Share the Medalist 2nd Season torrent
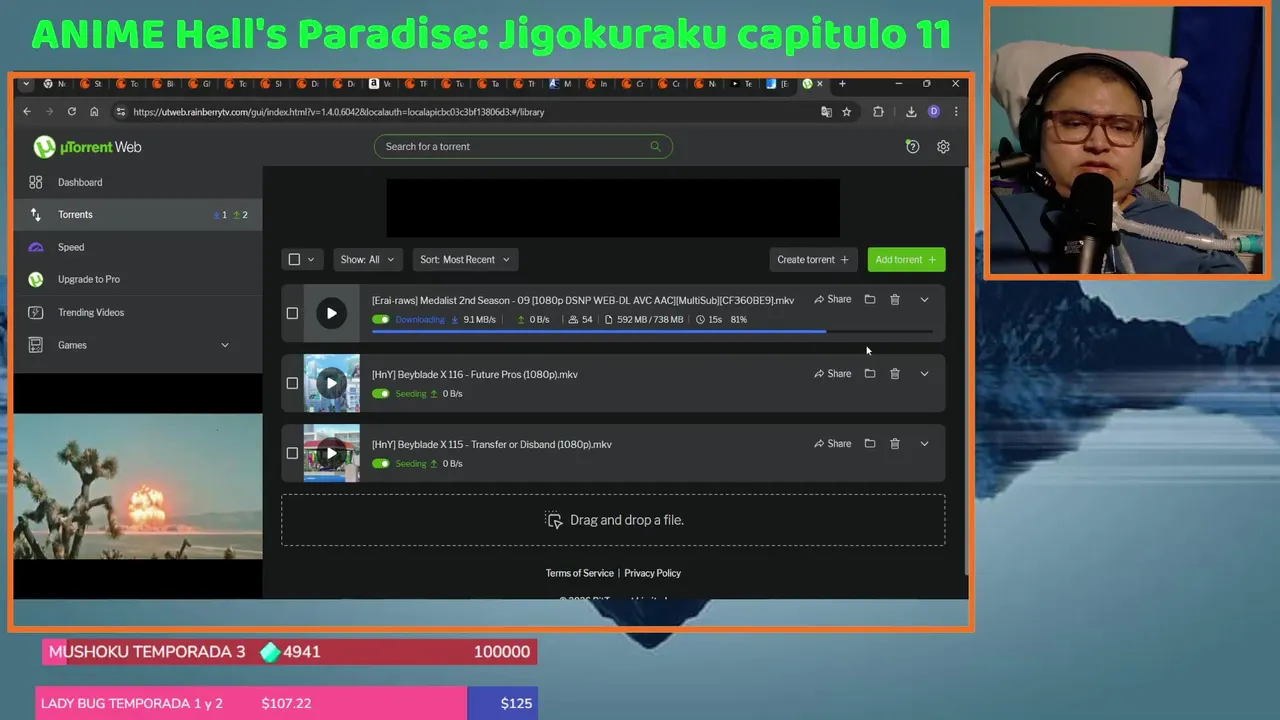The width and height of the screenshot is (1280, 720). 833,299
